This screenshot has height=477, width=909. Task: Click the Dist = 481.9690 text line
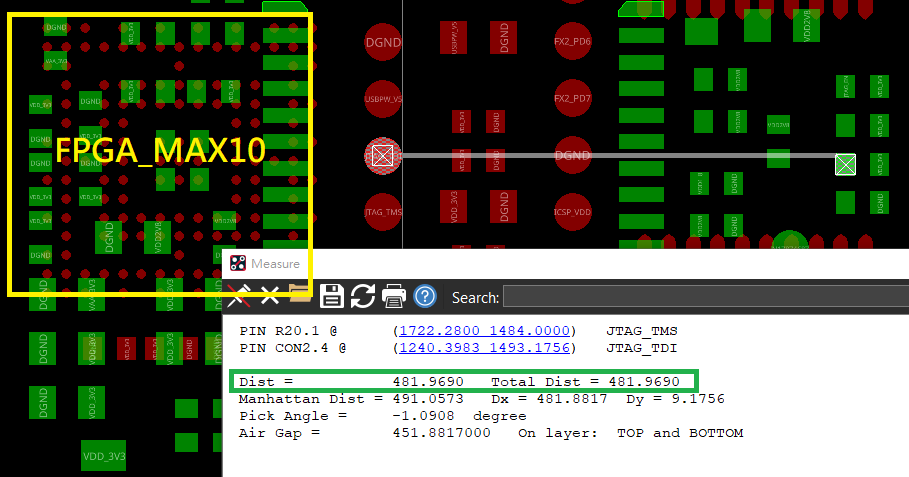click(x=351, y=382)
